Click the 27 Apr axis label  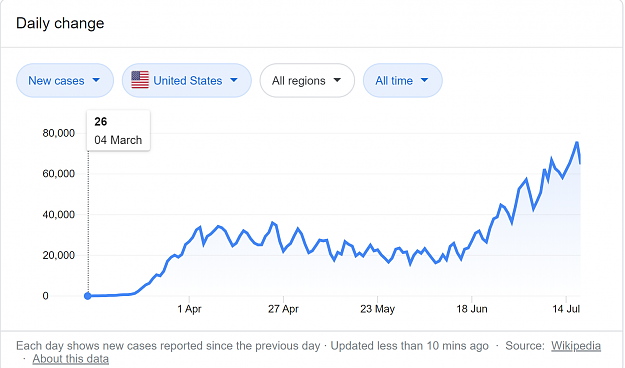283,309
